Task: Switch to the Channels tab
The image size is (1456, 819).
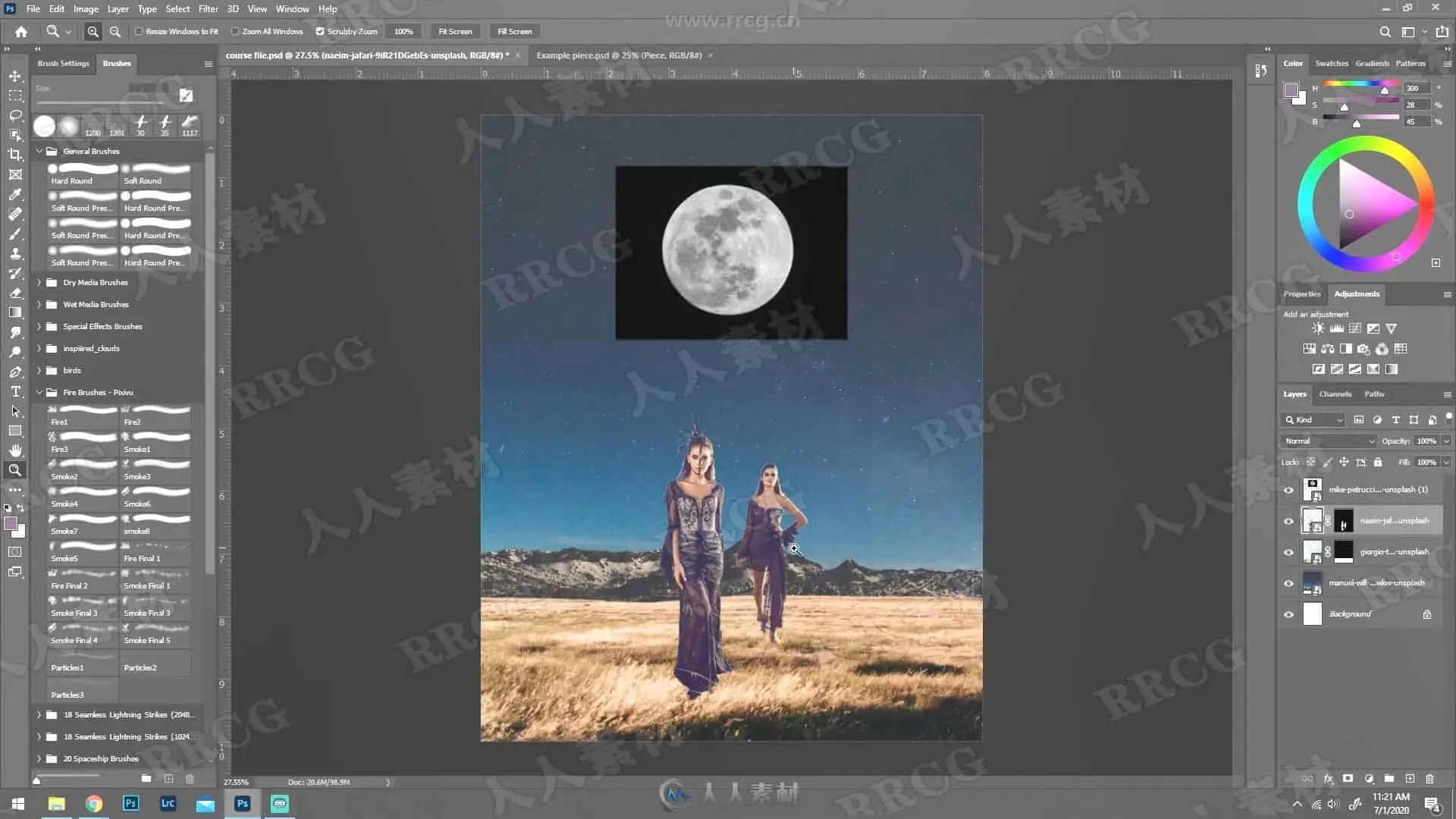Action: (x=1335, y=394)
